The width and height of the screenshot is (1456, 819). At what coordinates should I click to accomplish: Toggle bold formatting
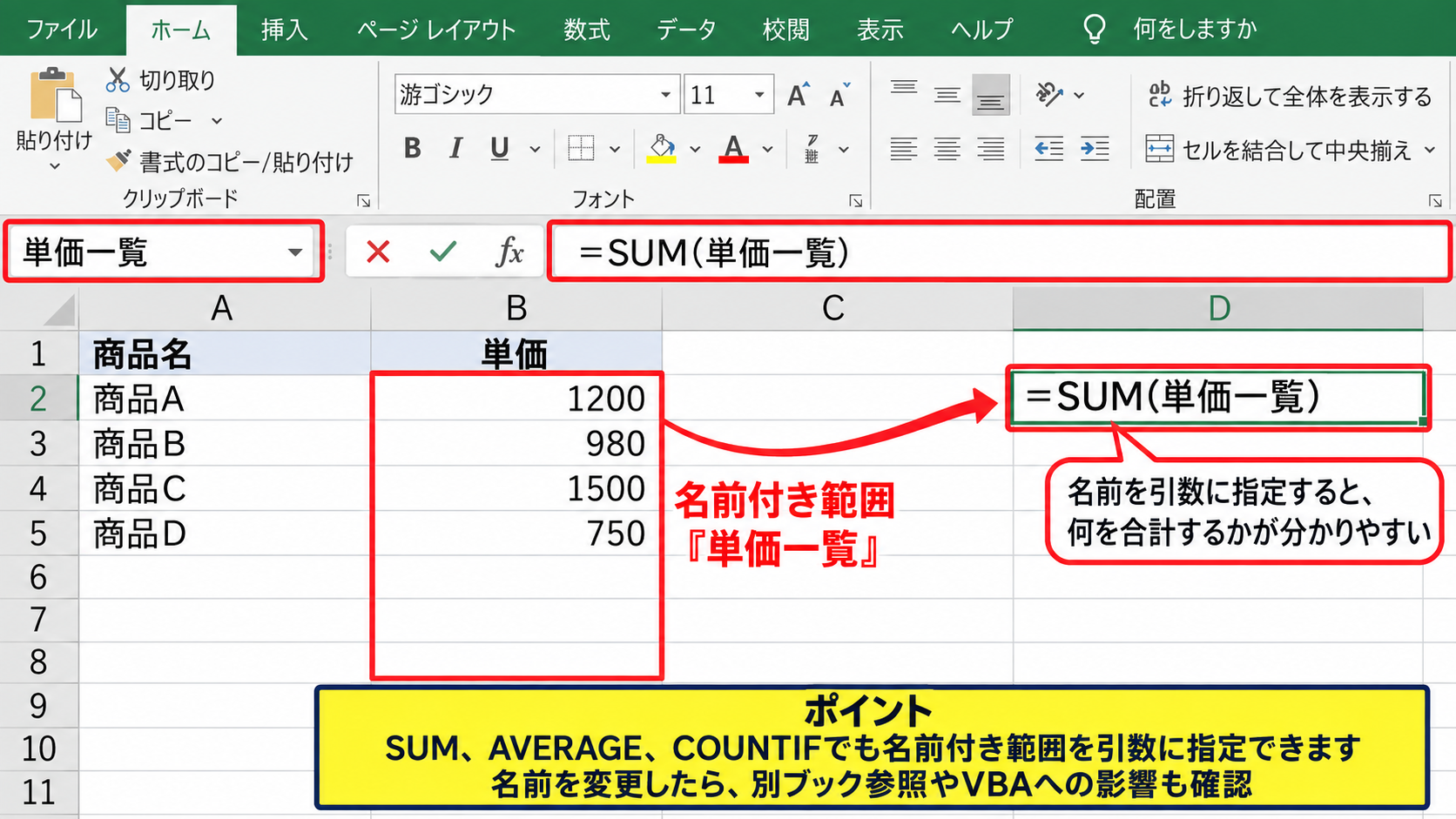[x=413, y=149]
